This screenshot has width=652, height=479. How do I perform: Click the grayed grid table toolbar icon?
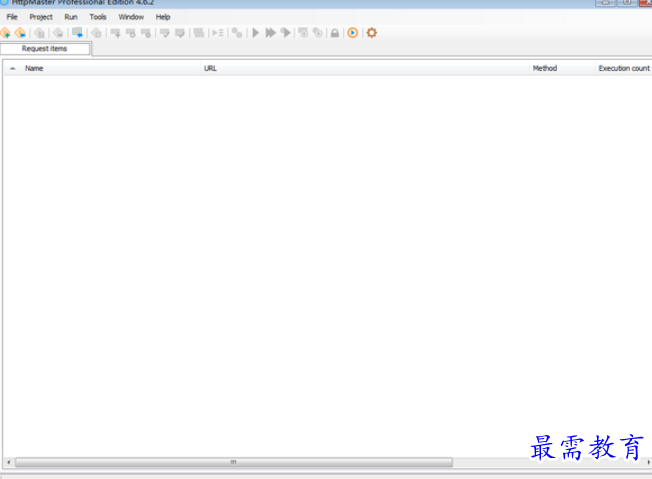pyautogui.click(x=199, y=33)
